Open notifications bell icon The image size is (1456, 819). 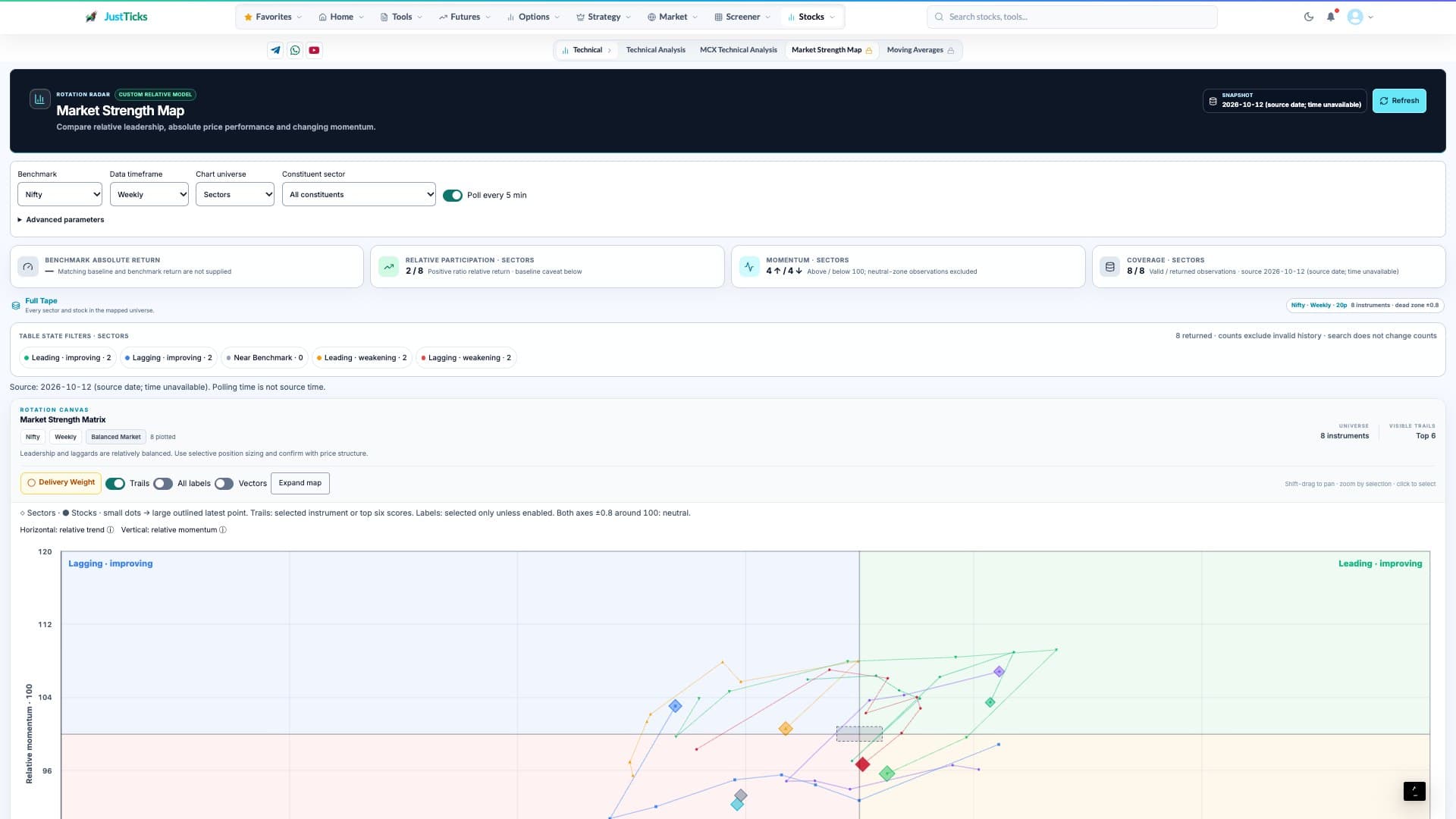(x=1331, y=17)
